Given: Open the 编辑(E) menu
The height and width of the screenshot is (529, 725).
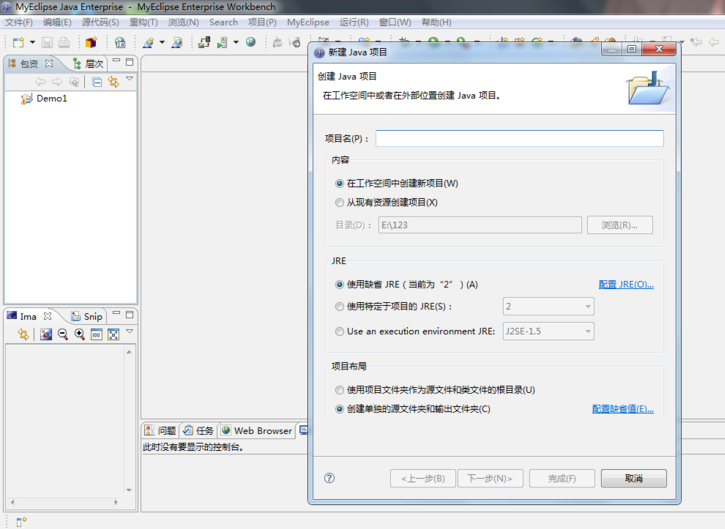Looking at the screenshot, I should (57, 22).
